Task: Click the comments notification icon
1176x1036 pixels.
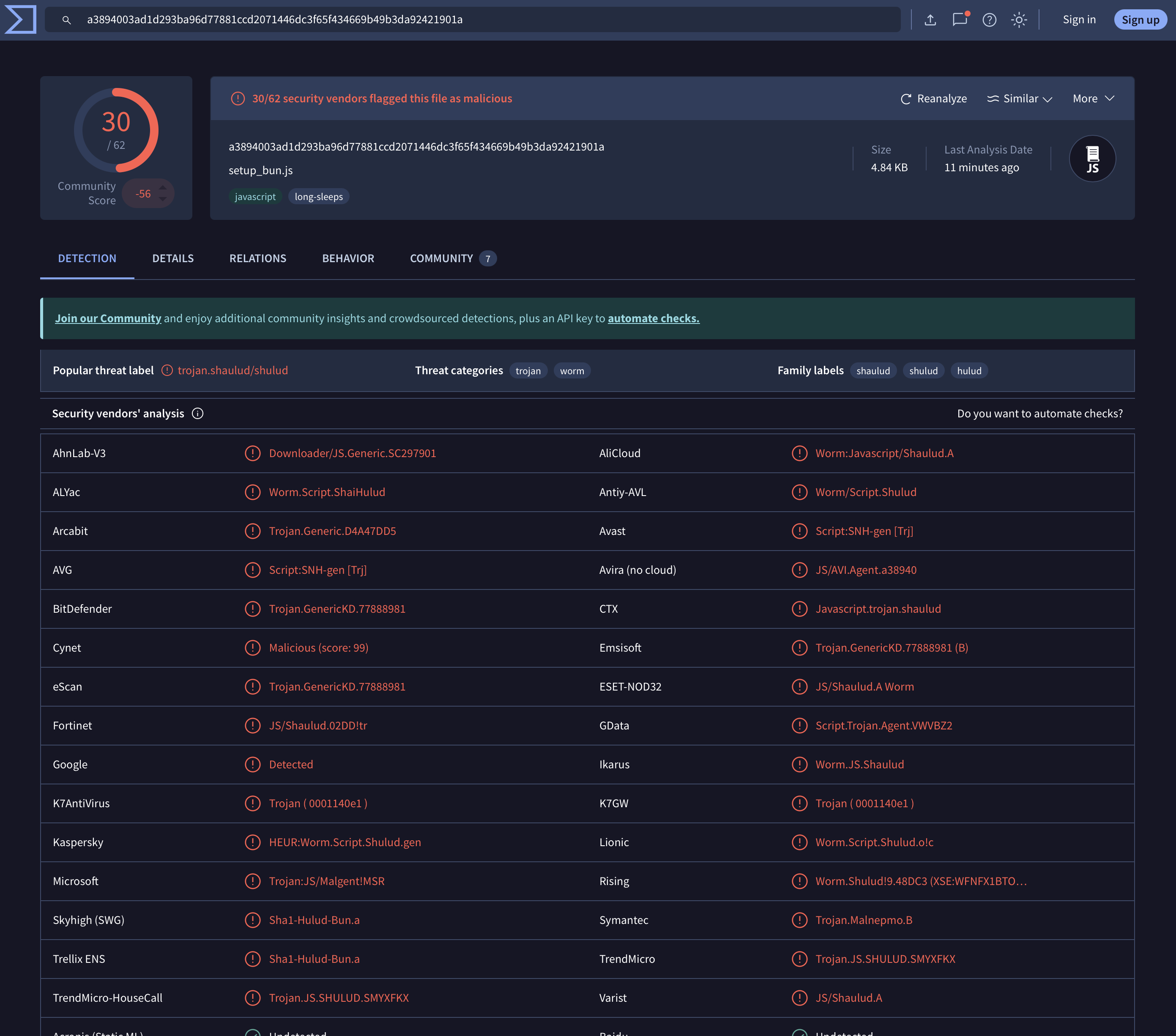Action: click(960, 19)
